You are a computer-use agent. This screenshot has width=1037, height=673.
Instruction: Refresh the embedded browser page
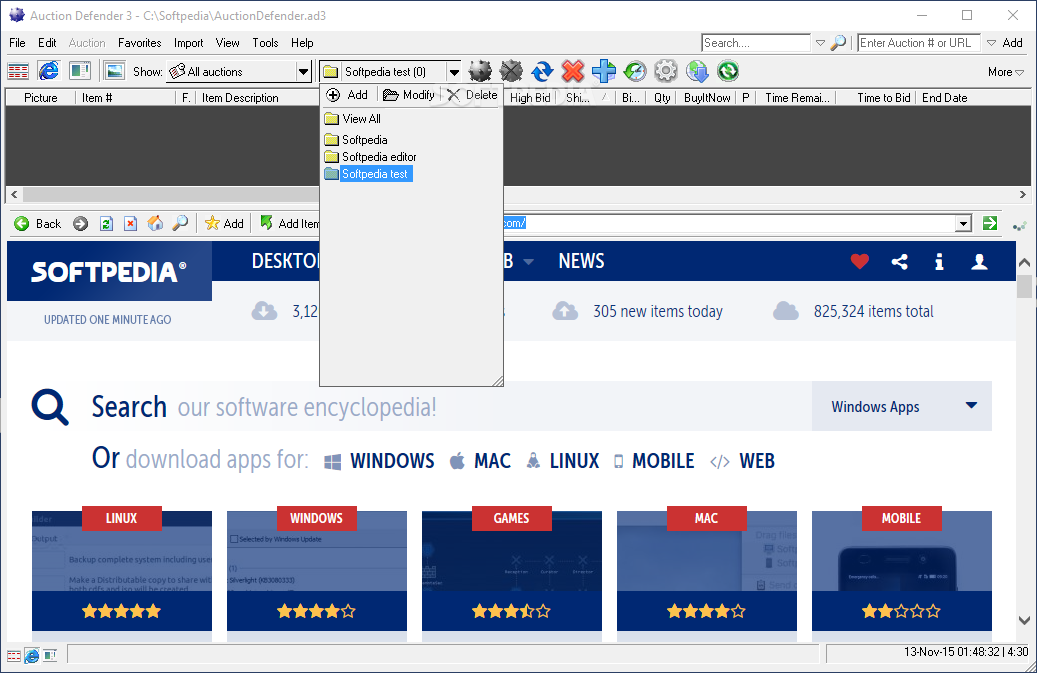pos(106,223)
